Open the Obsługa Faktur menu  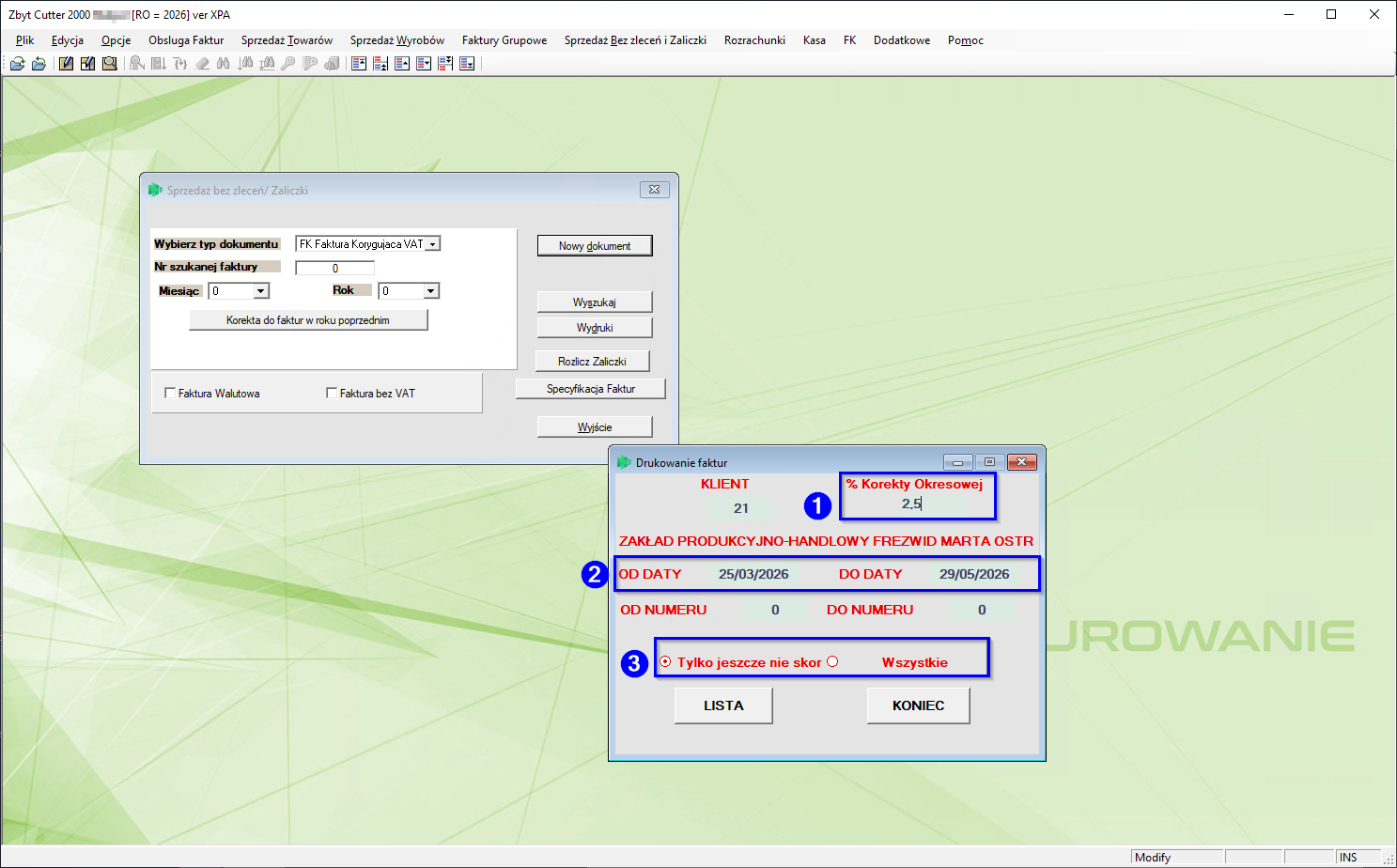tap(186, 40)
